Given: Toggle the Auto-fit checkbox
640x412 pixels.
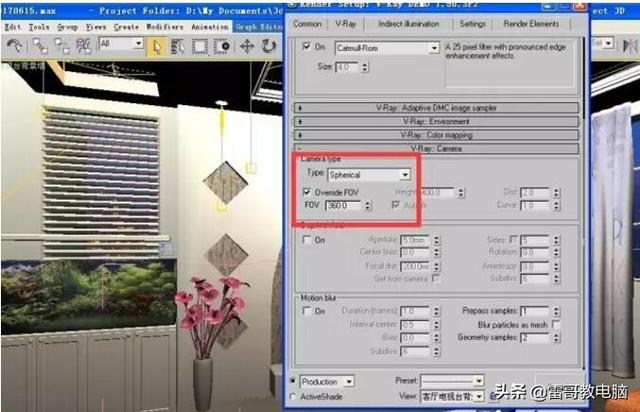Looking at the screenshot, I should point(396,205).
